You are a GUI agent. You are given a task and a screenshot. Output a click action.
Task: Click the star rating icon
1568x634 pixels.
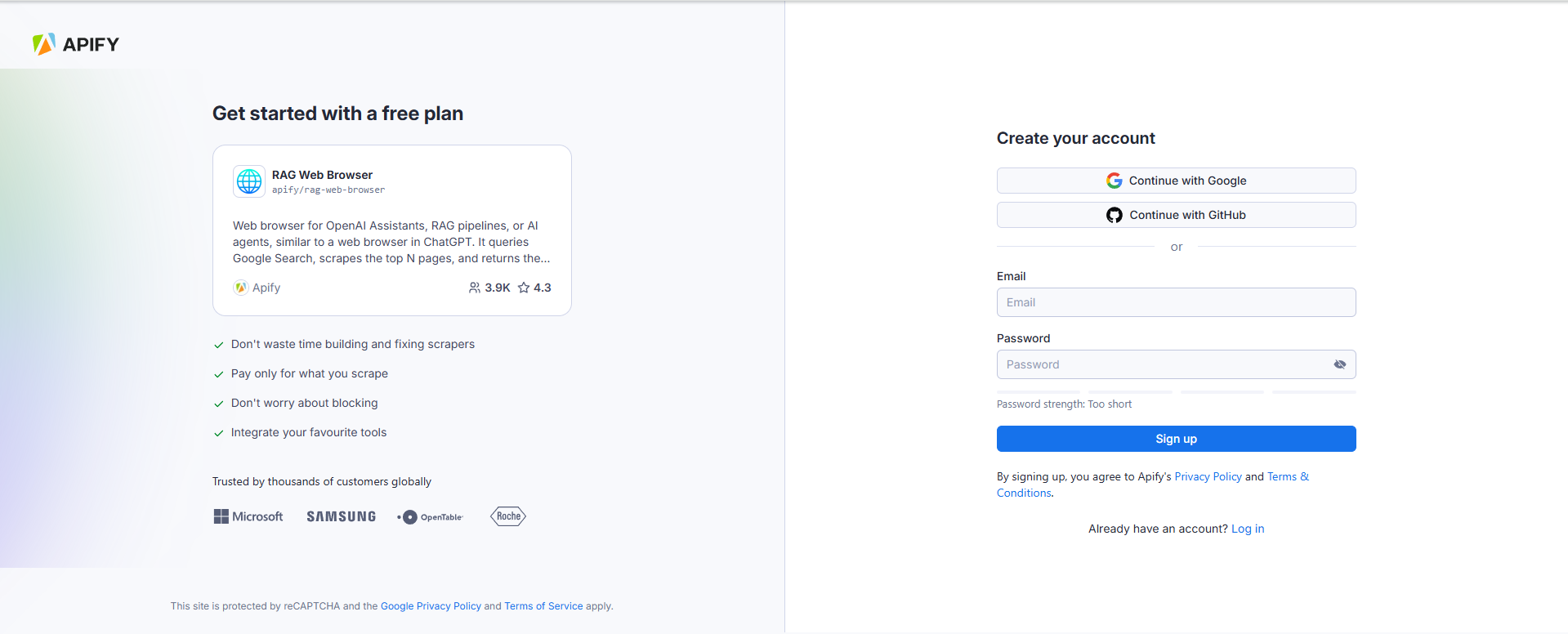pyautogui.click(x=524, y=288)
